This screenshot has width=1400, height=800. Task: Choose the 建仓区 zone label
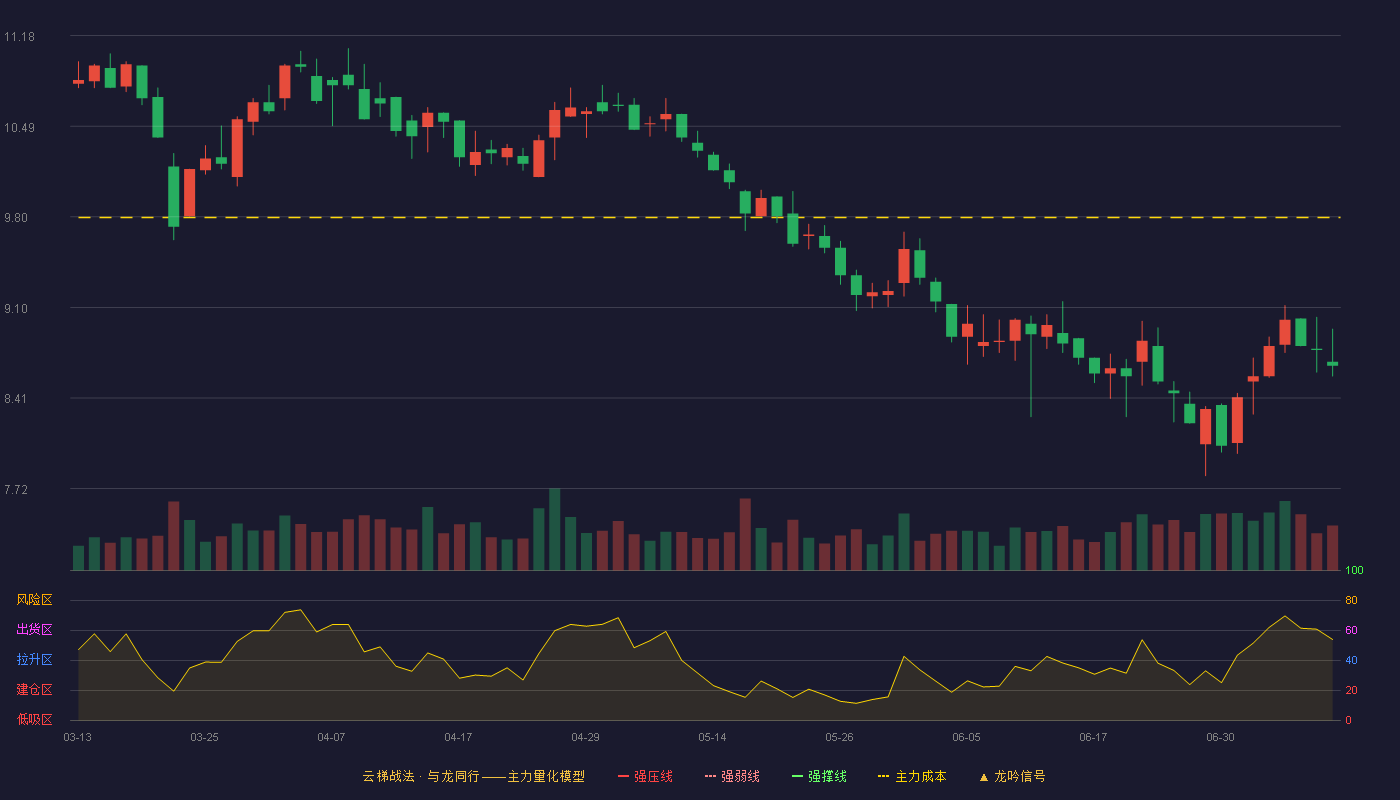point(34,690)
